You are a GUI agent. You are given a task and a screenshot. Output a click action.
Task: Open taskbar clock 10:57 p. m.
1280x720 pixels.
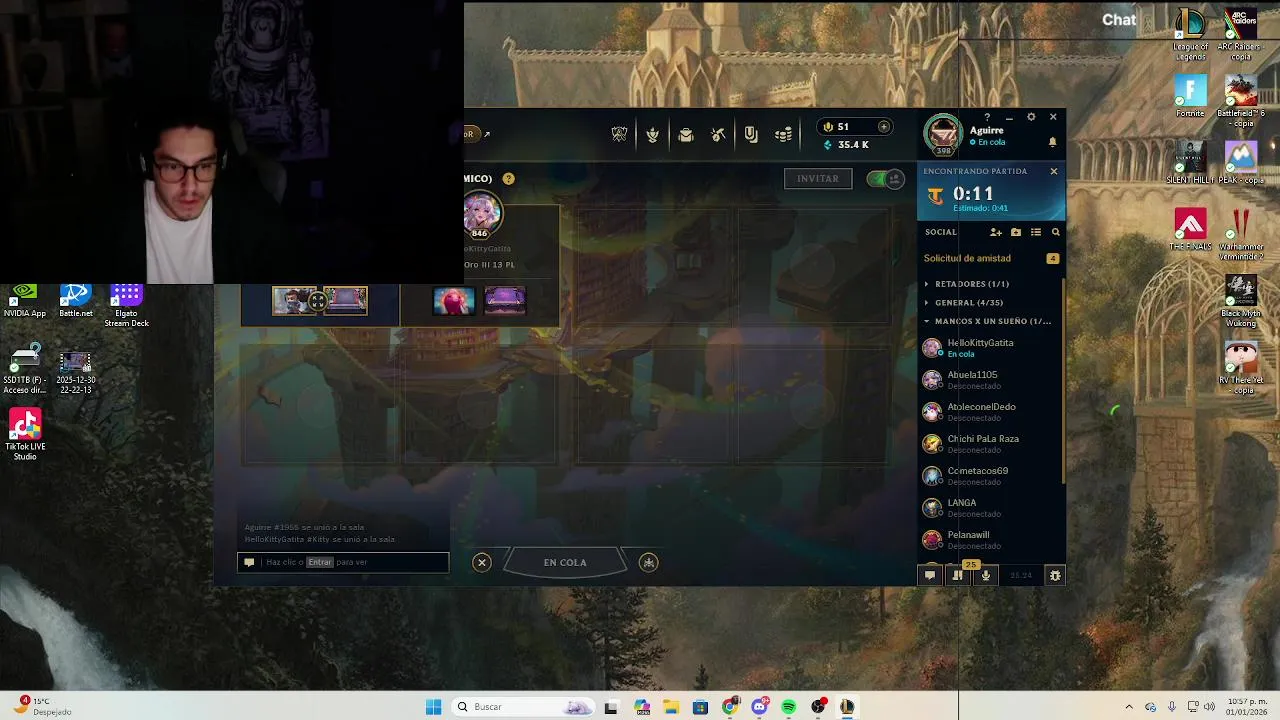[1245, 707]
